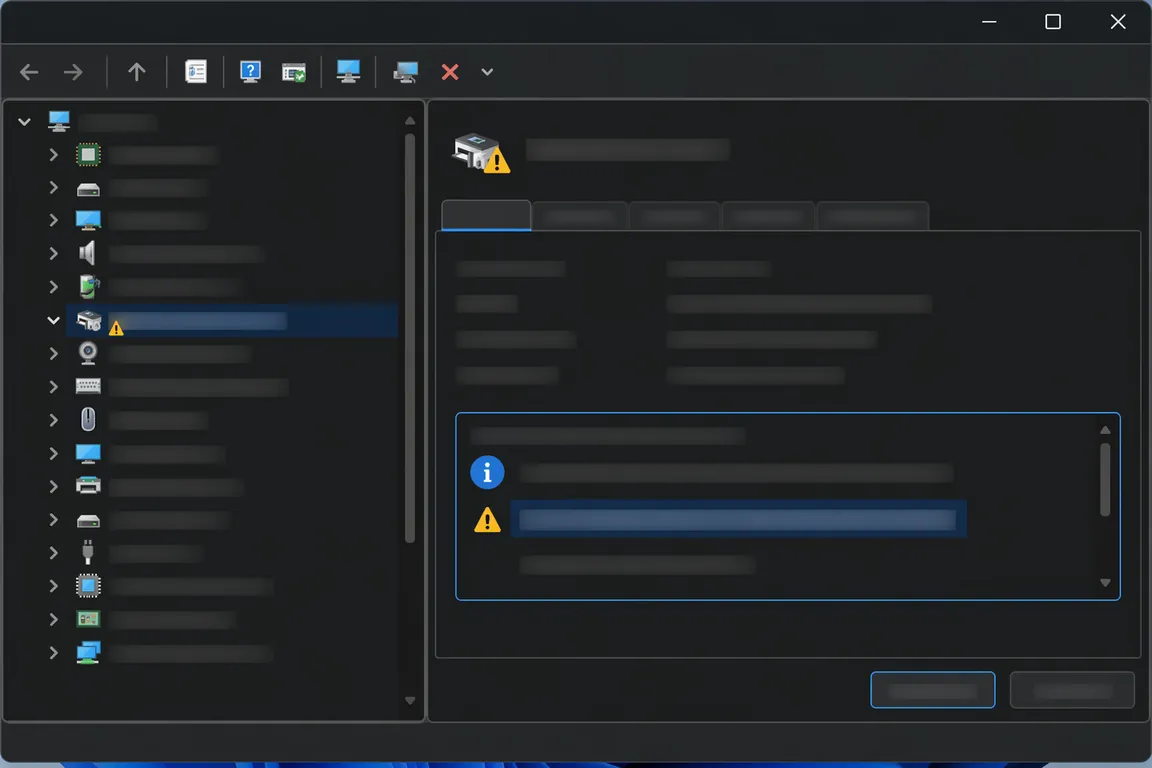
Task: Click the device tree scroll down arrow
Action: click(410, 700)
